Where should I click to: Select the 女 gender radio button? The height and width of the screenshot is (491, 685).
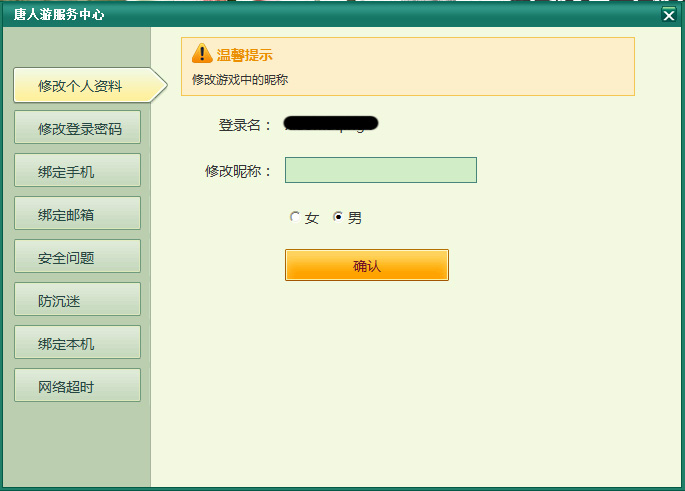coord(295,217)
